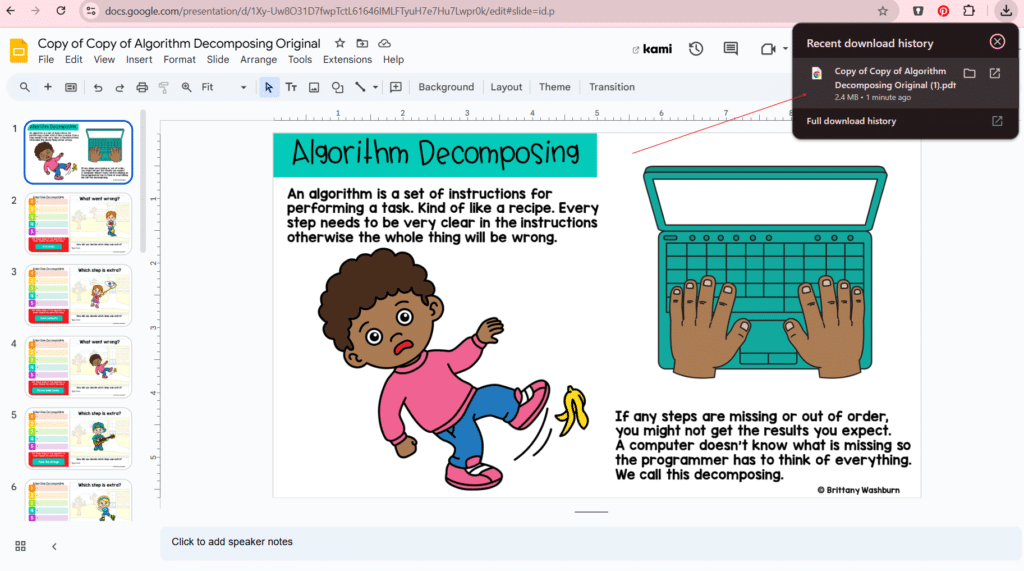Viewport: 1024px width, 571px height.
Task: Open the Help menu
Action: click(x=393, y=59)
